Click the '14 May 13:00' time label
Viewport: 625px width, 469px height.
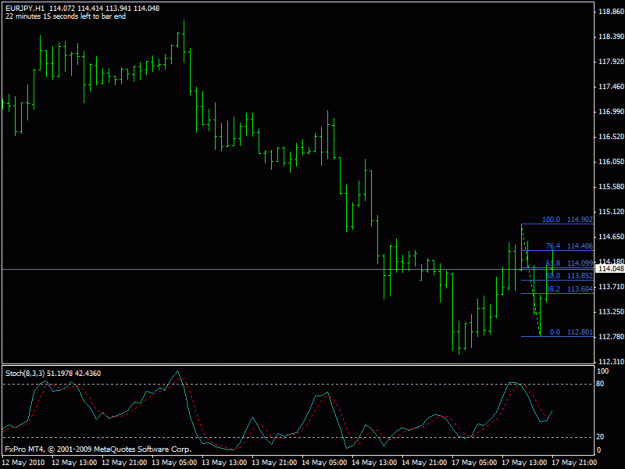(374, 463)
